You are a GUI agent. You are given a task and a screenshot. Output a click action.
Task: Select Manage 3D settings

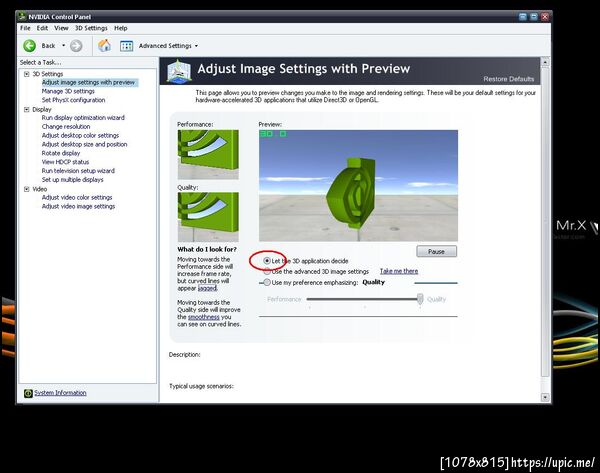point(68,91)
